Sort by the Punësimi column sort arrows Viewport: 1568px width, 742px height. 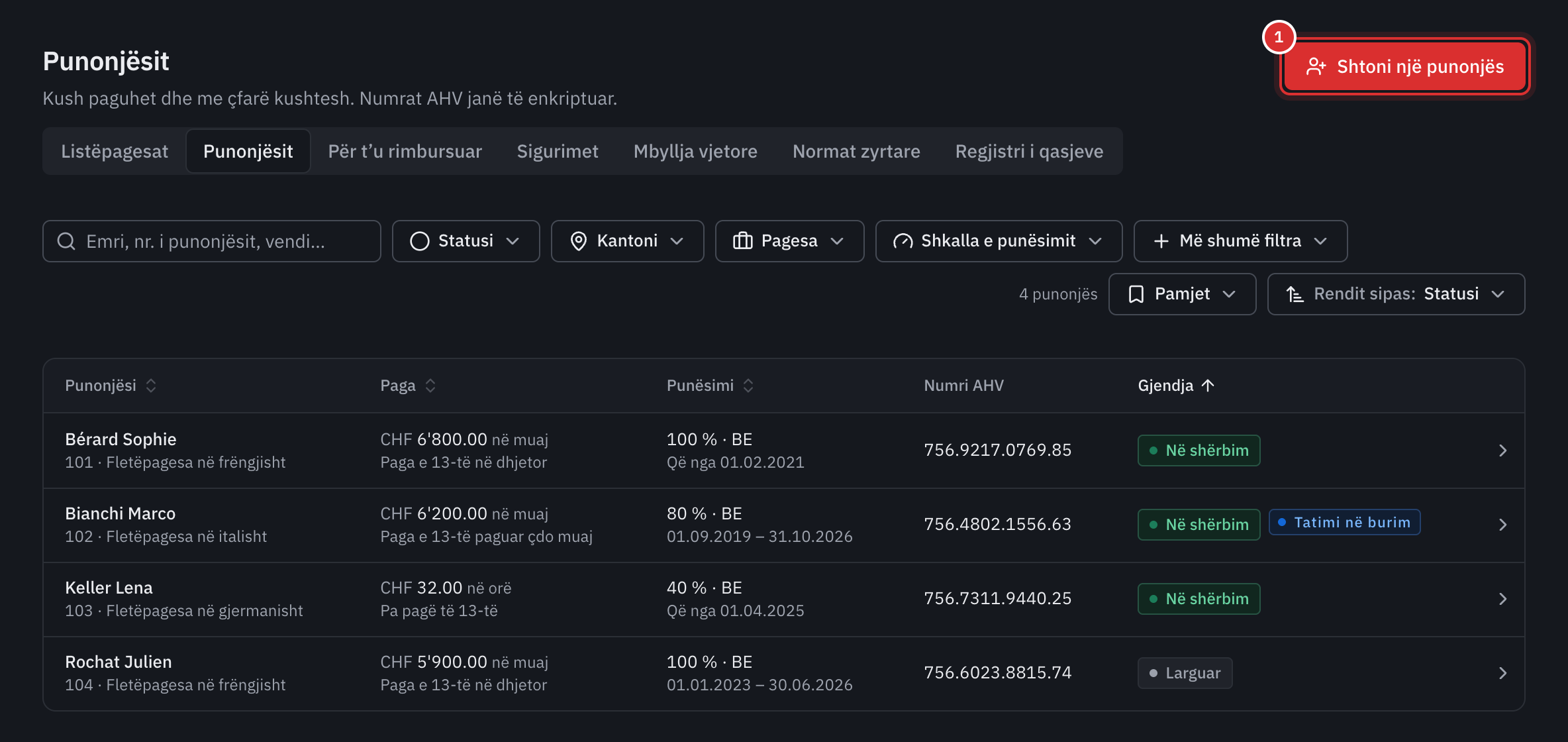(748, 386)
